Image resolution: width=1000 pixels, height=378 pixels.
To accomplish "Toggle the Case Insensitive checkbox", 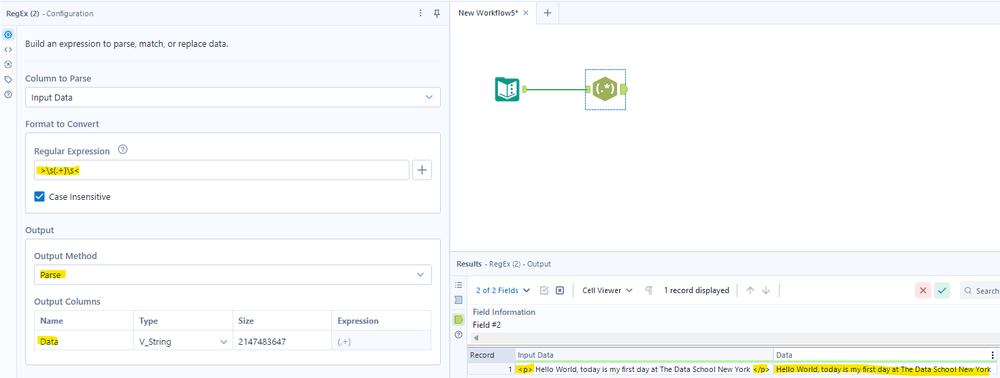I will pos(40,197).
